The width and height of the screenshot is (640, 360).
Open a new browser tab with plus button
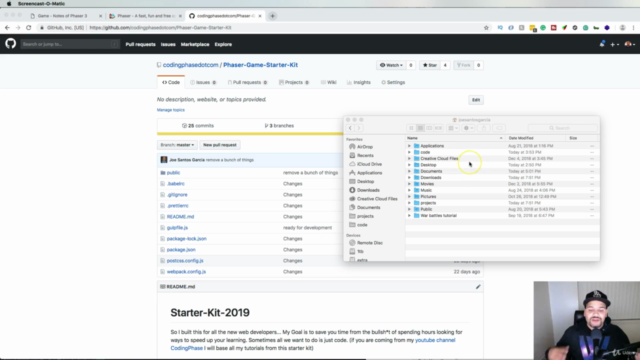272,16
